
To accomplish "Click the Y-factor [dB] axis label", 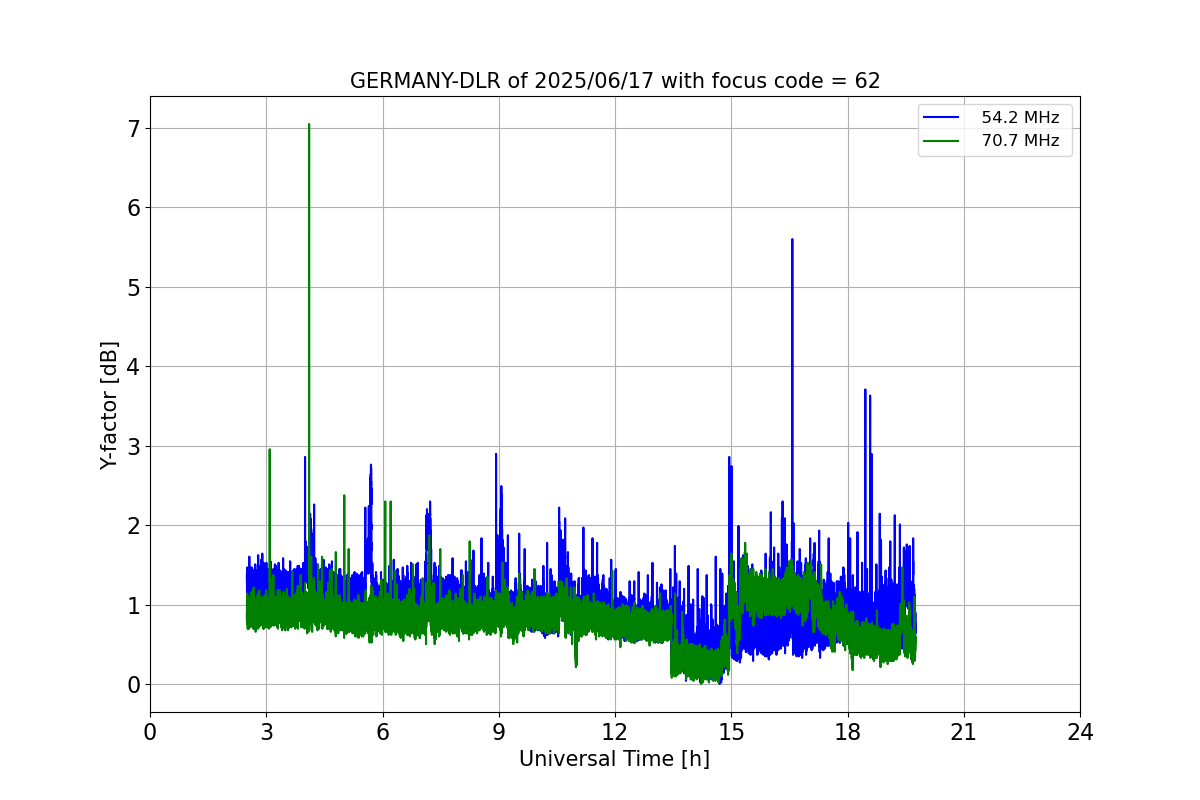I will pyautogui.click(x=109, y=405).
